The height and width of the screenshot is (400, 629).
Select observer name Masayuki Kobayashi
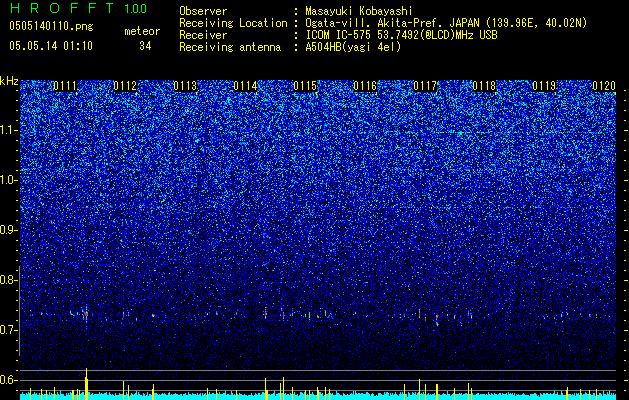(359, 11)
